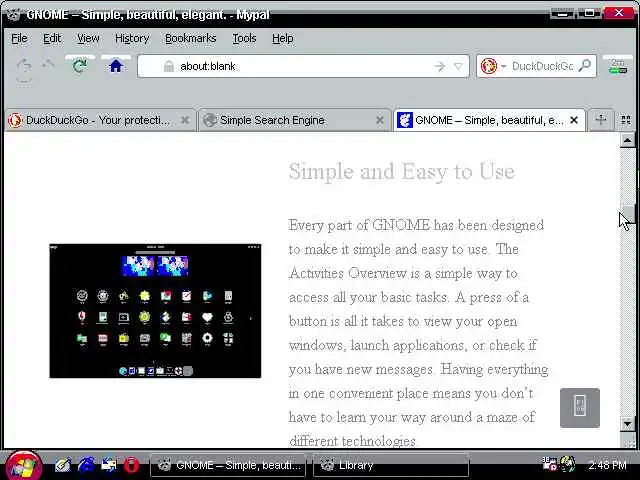Click the 2:48 PM taskbar clock
This screenshot has width=640, height=480.
(x=607, y=465)
